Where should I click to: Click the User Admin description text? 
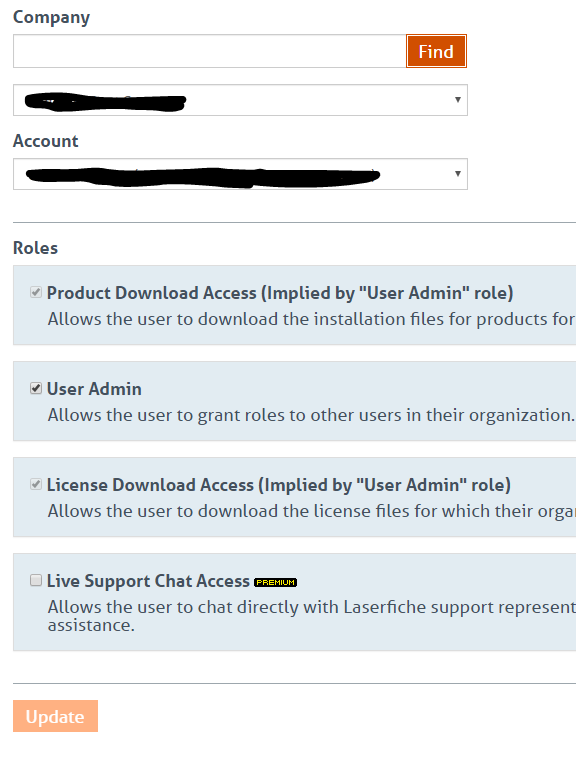click(311, 415)
